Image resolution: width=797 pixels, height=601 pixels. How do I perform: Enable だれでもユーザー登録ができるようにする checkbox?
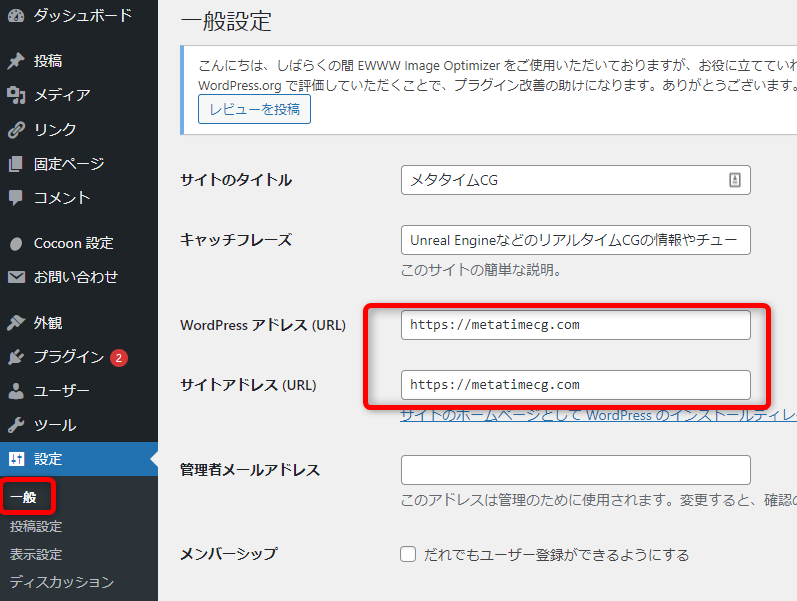tap(408, 554)
